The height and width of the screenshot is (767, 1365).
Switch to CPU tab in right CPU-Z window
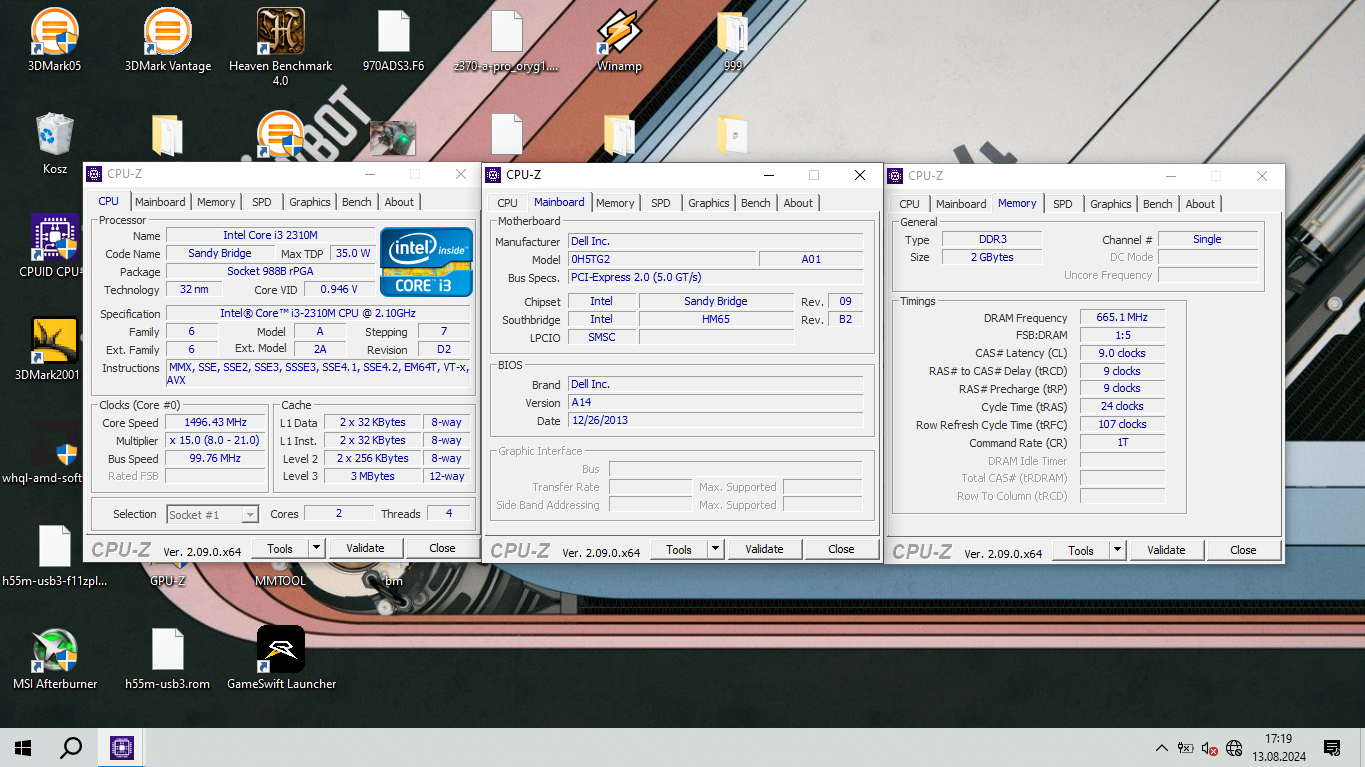tap(909, 204)
